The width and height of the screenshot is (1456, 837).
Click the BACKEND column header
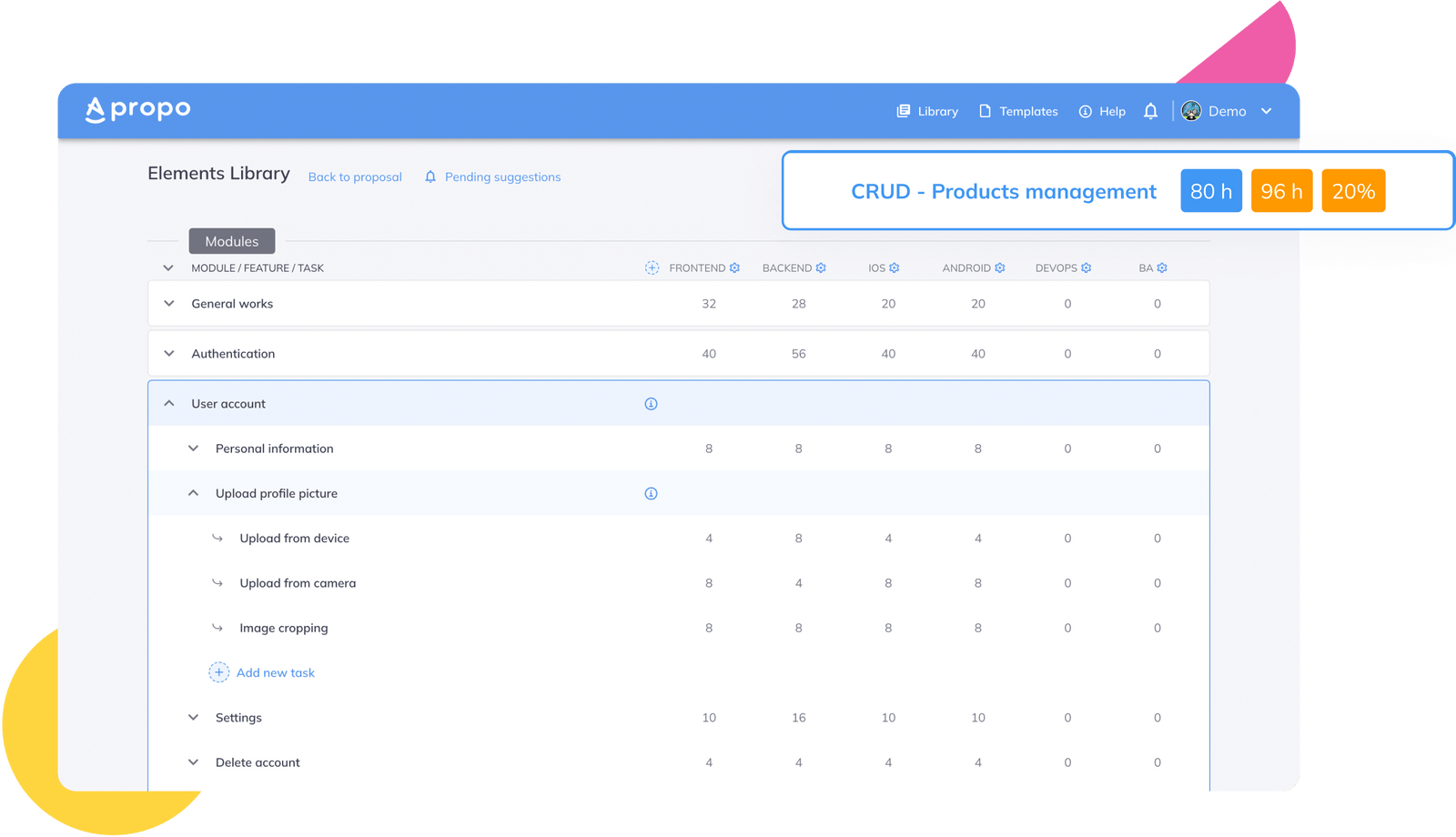click(787, 267)
